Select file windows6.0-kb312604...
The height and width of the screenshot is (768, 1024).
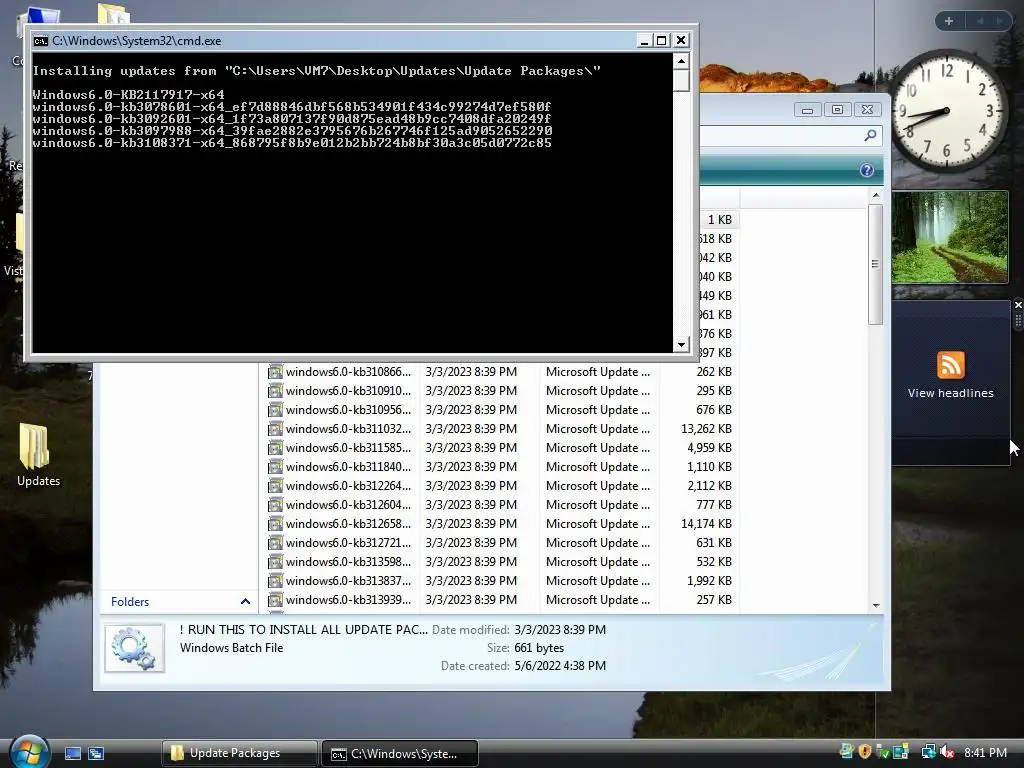348,504
